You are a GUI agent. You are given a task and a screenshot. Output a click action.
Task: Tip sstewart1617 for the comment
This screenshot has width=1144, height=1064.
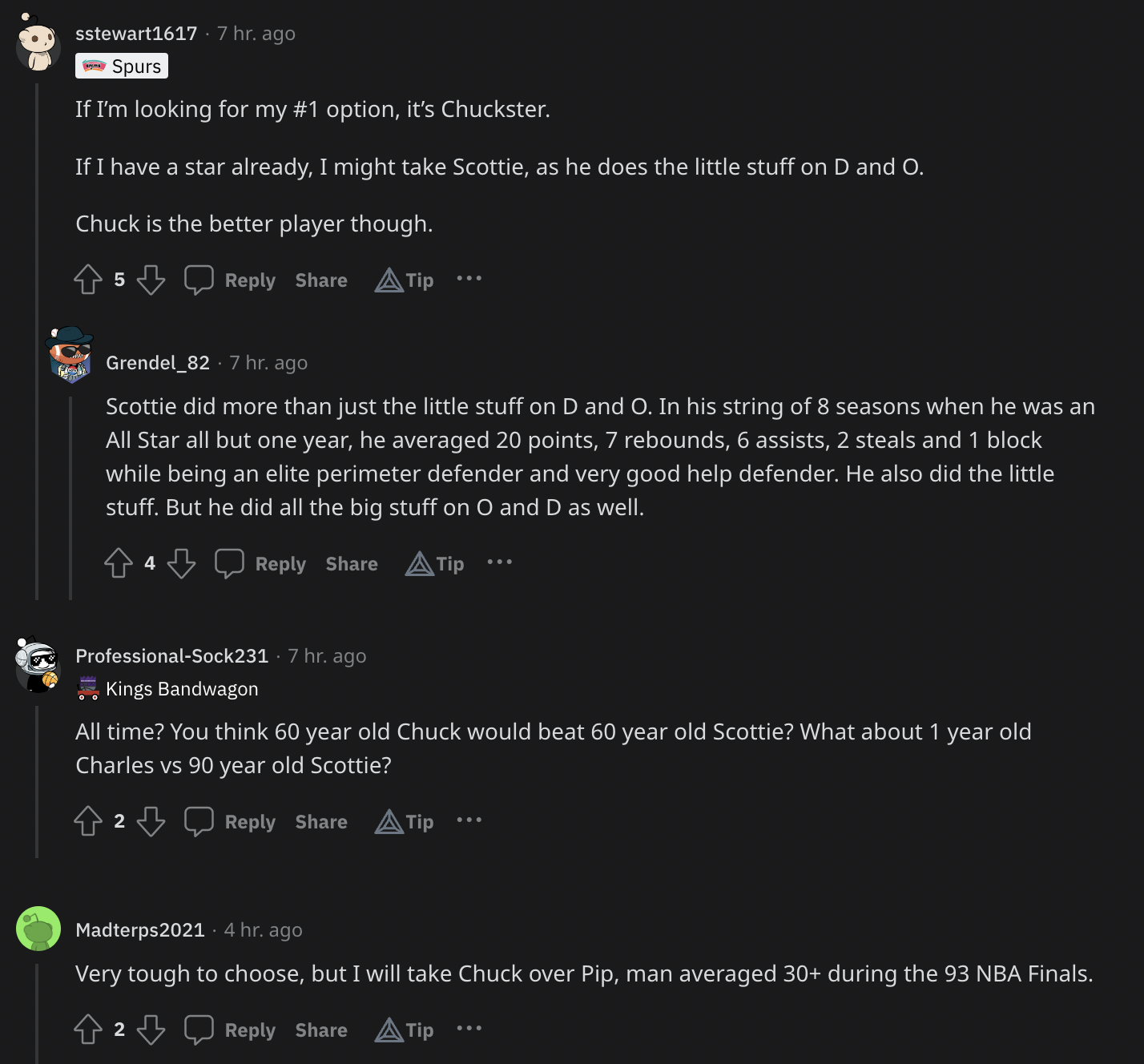[405, 280]
